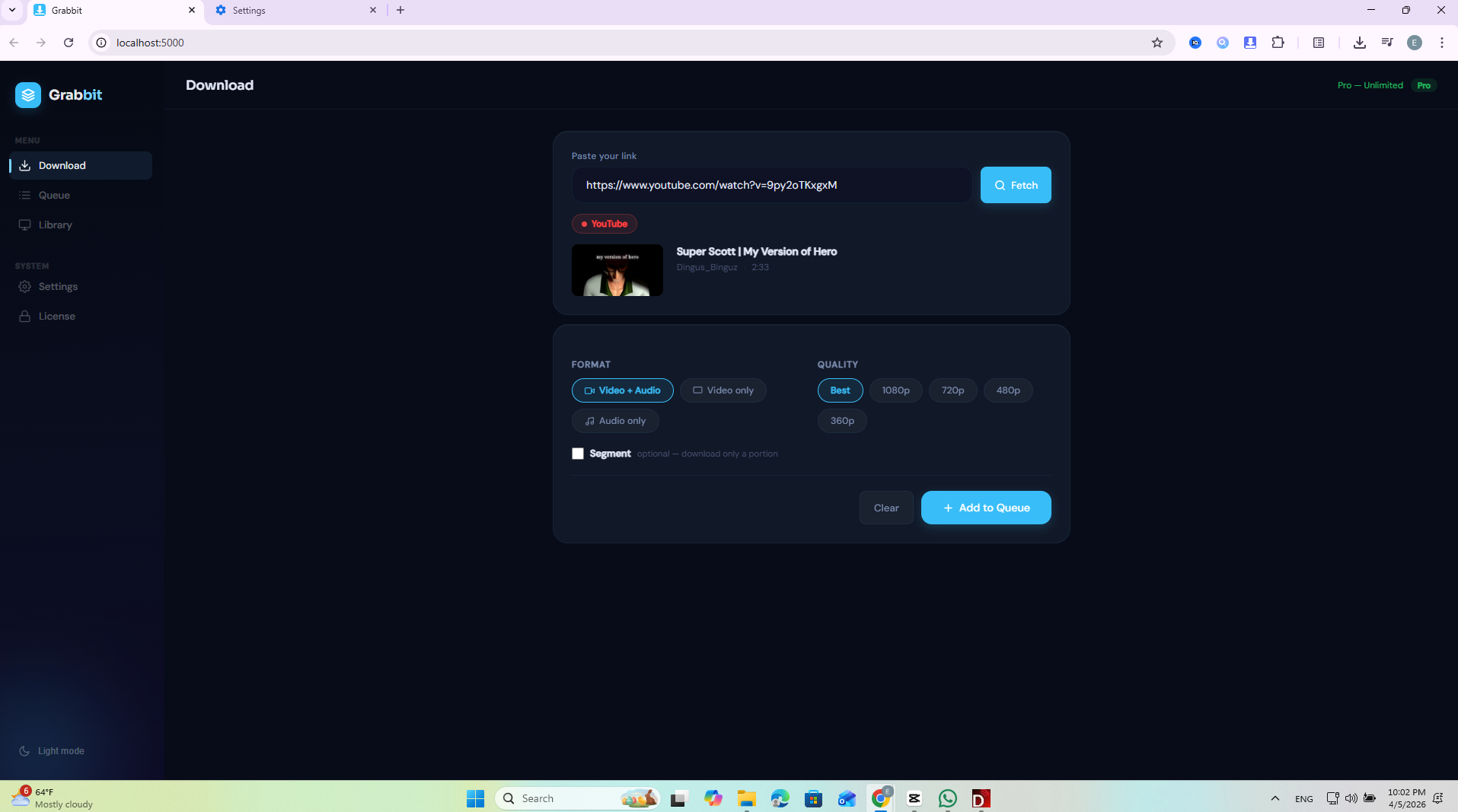Open the Windows Start menu
1458x812 pixels.
[476, 798]
